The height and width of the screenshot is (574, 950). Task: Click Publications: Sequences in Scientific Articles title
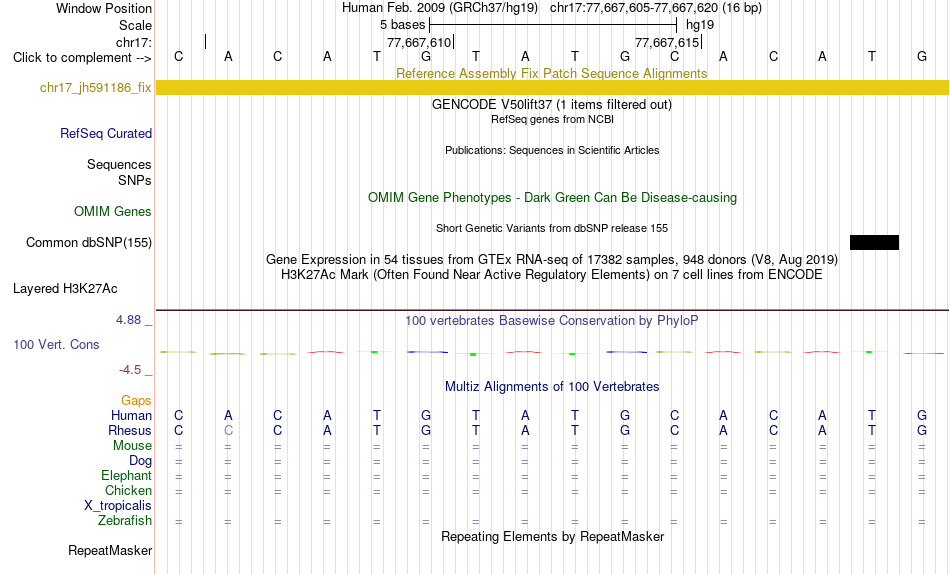pyautogui.click(x=552, y=150)
